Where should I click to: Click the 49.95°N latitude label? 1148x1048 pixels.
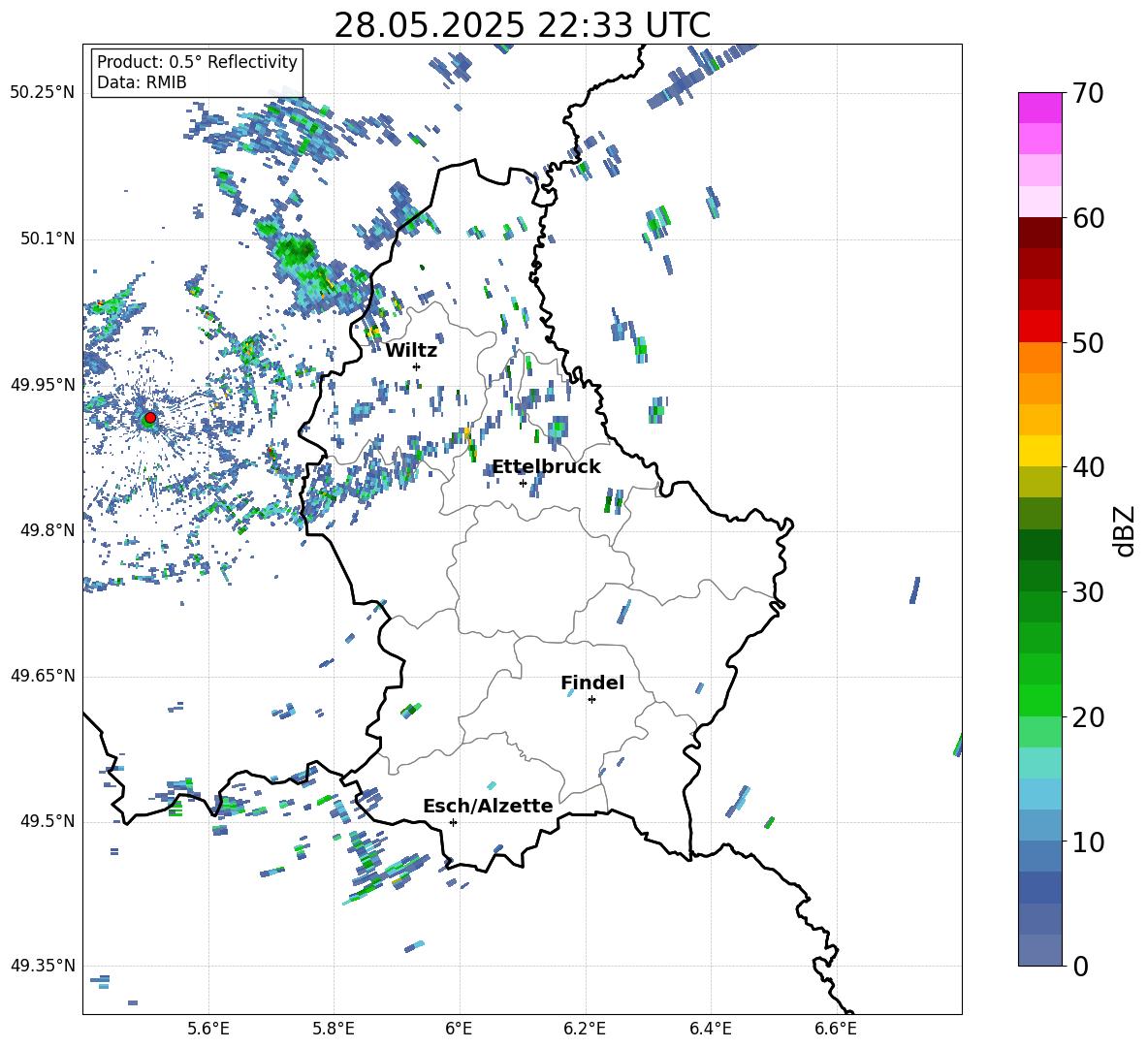click(x=43, y=384)
